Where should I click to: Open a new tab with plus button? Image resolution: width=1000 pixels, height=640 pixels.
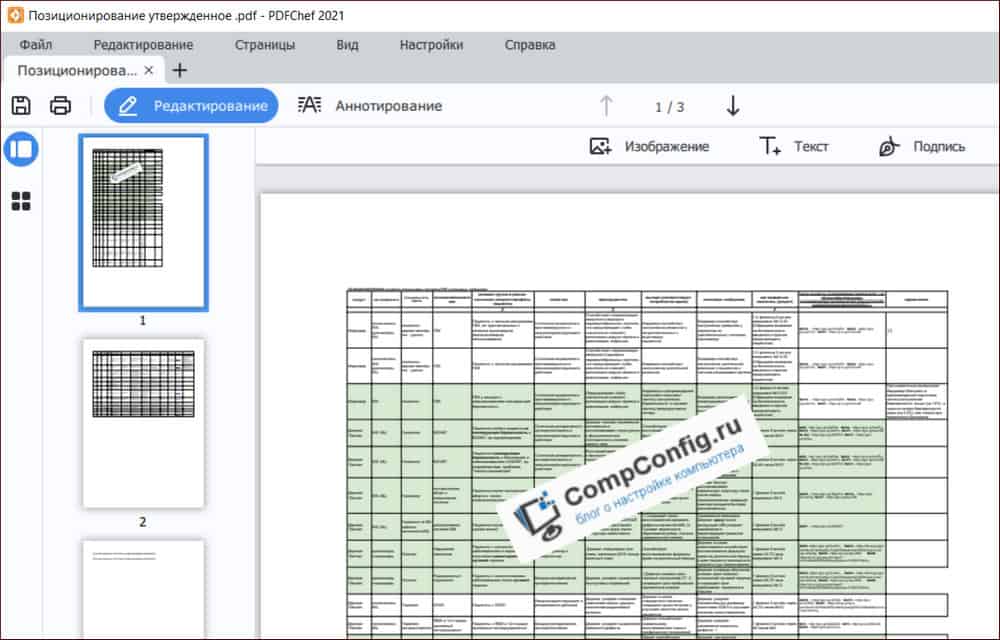pos(180,70)
